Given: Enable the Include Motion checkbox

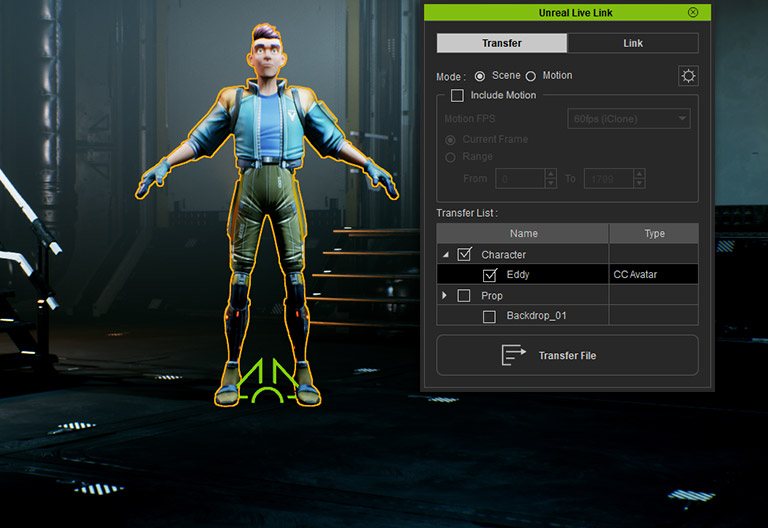Looking at the screenshot, I should [x=457, y=95].
